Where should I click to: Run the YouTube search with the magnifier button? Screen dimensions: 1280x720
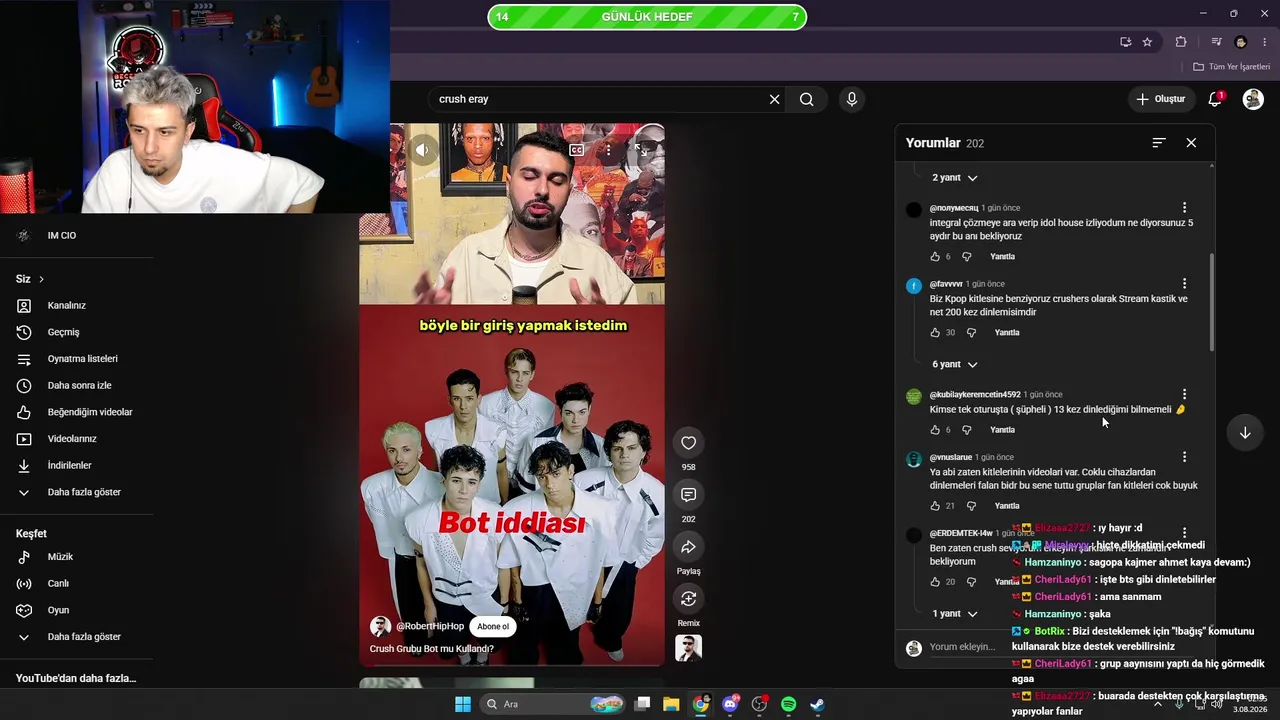point(807,99)
